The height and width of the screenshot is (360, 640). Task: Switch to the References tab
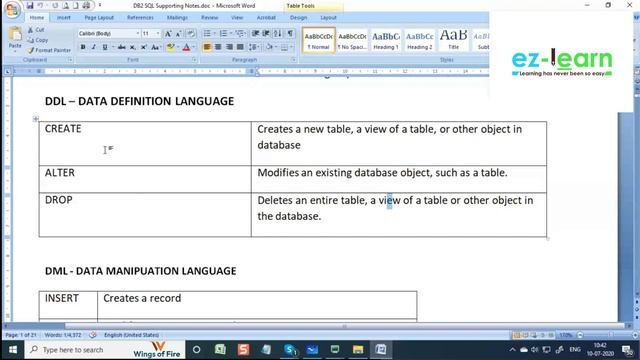(140, 18)
